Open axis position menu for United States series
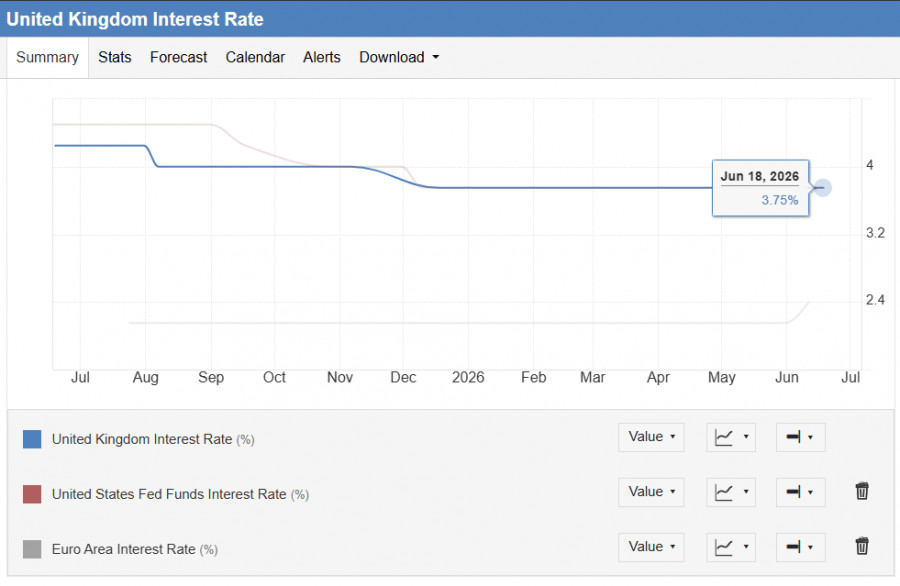The image size is (900, 586). 800,492
